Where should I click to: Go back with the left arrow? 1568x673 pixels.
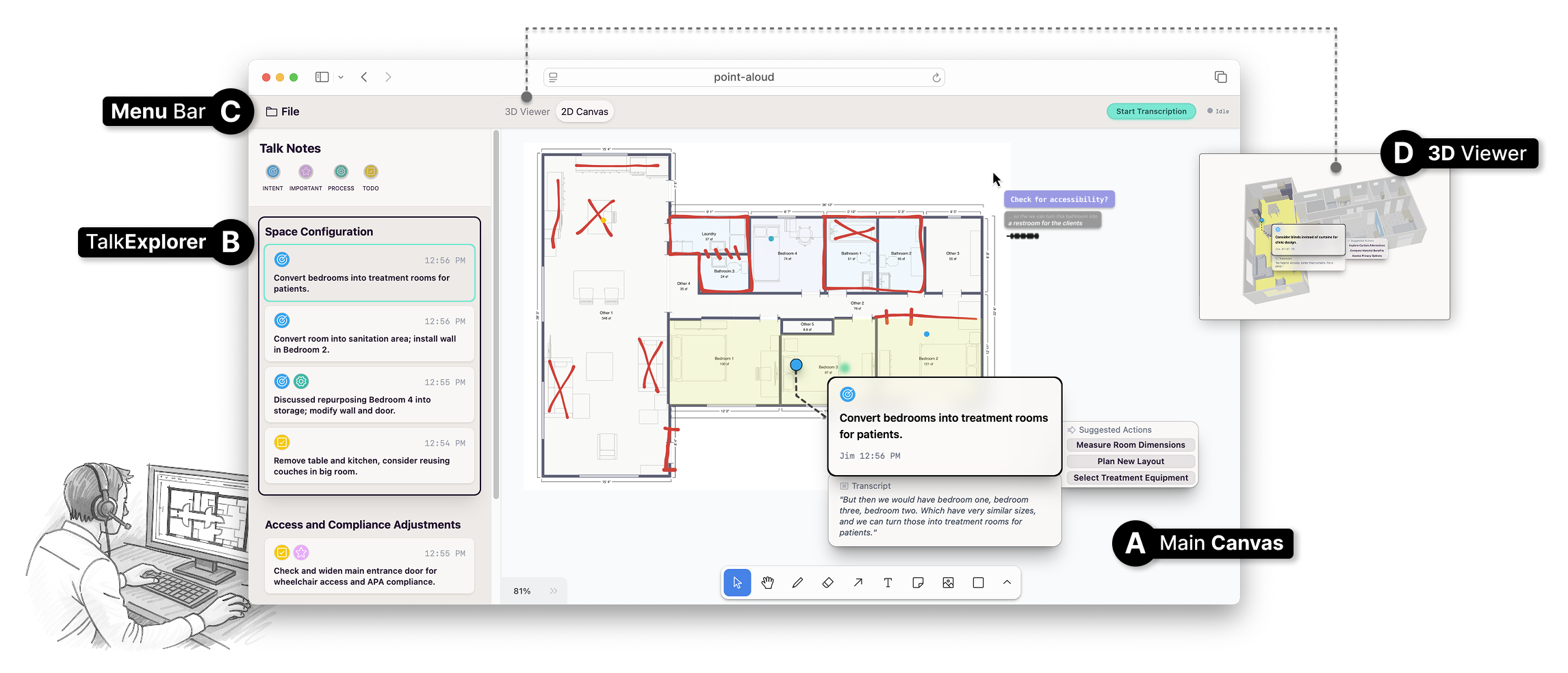point(364,77)
